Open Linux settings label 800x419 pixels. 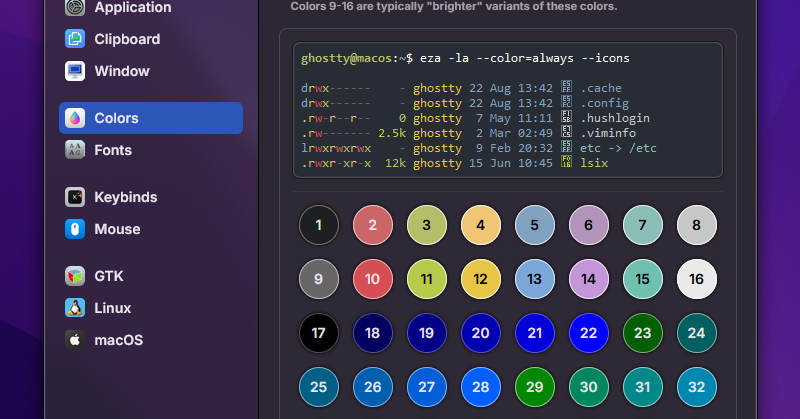pyautogui.click(x=112, y=308)
